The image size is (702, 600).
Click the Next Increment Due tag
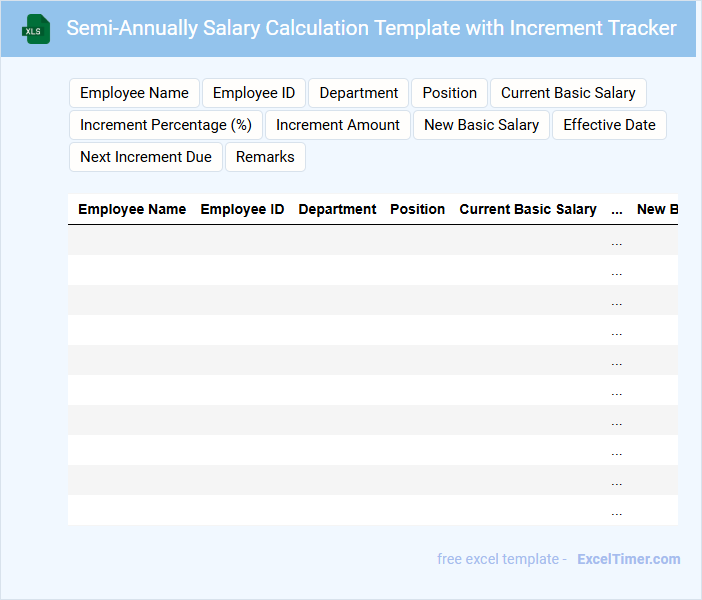[146, 157]
